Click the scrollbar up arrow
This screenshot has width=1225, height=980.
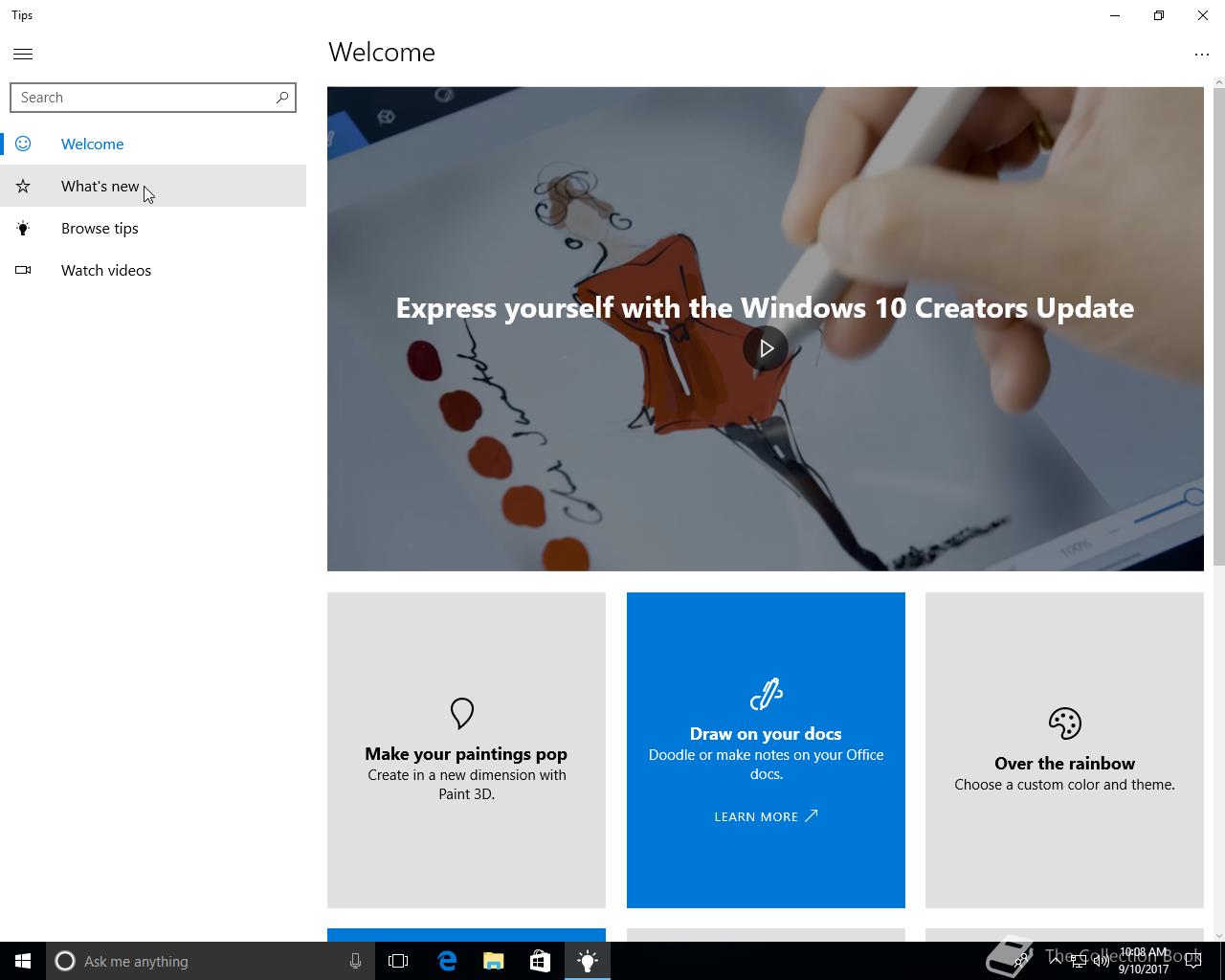pos(1218,81)
